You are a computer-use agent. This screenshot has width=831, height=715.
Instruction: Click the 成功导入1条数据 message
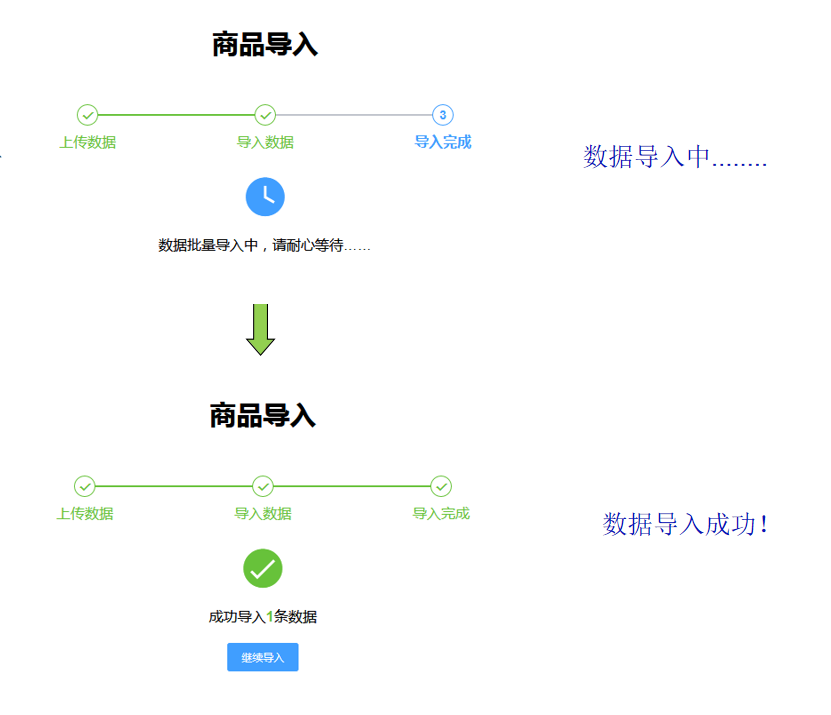tap(263, 616)
